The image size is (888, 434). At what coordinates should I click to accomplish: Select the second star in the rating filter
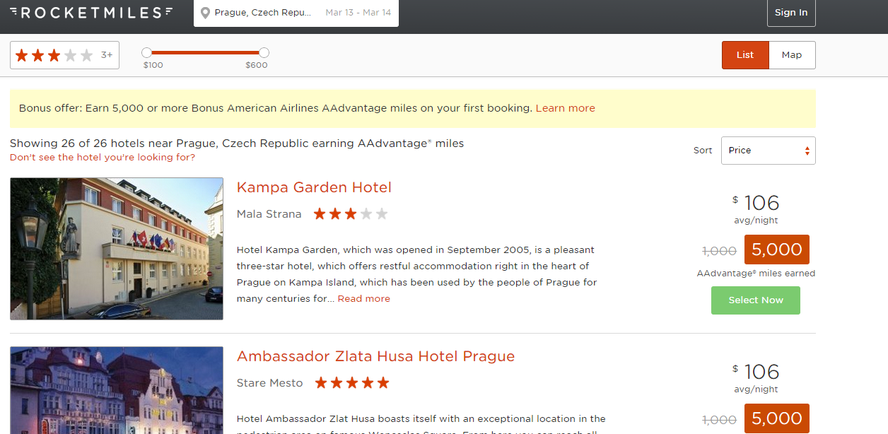[x=37, y=56]
